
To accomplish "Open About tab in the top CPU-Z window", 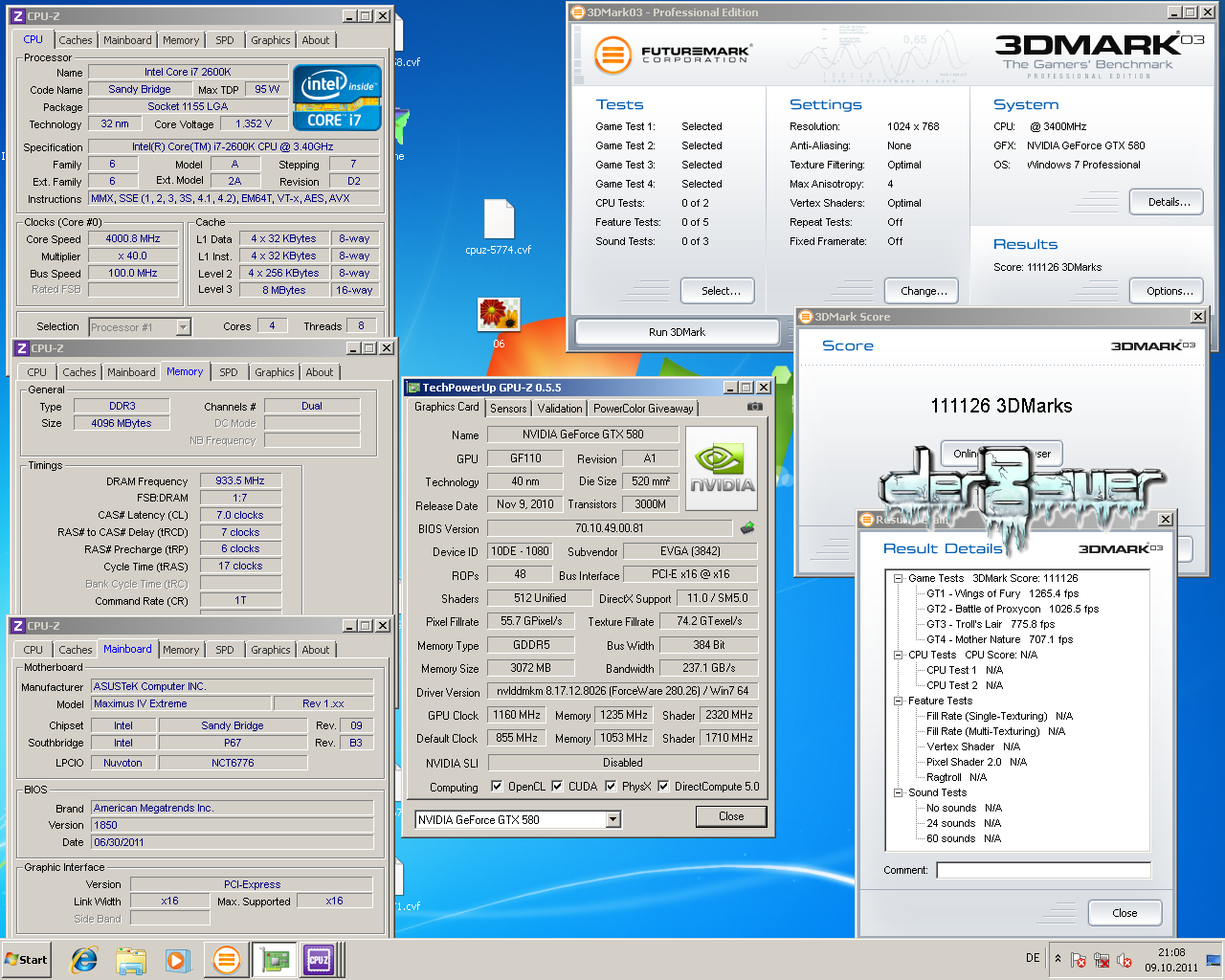I will (316, 40).
